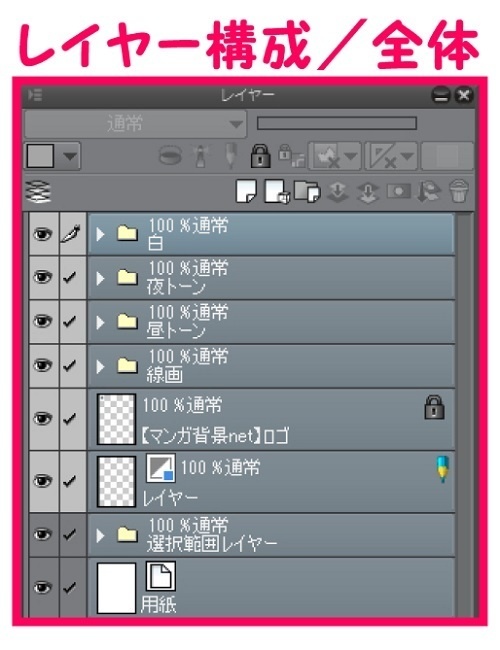Toggle the checkmark beside 昼トーン

click(x=71, y=321)
